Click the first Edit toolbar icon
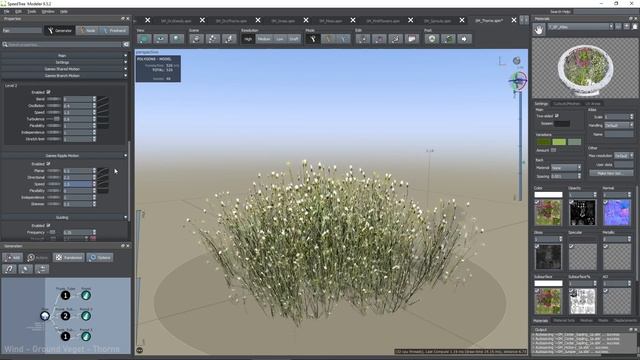This screenshot has width=640, height=360. pos(362,39)
